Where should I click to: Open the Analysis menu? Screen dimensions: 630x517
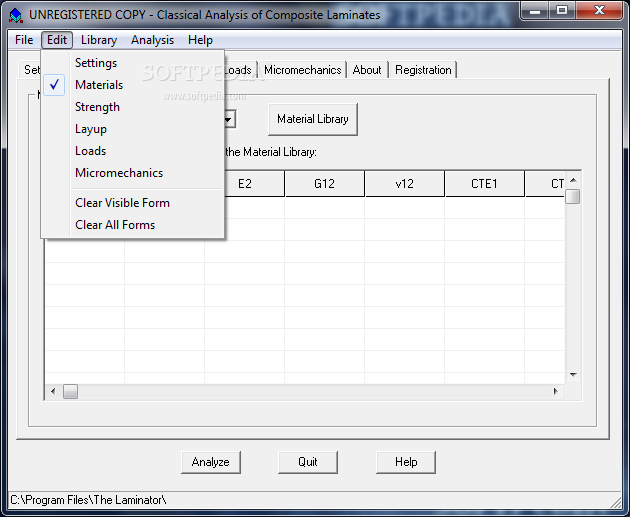click(152, 40)
